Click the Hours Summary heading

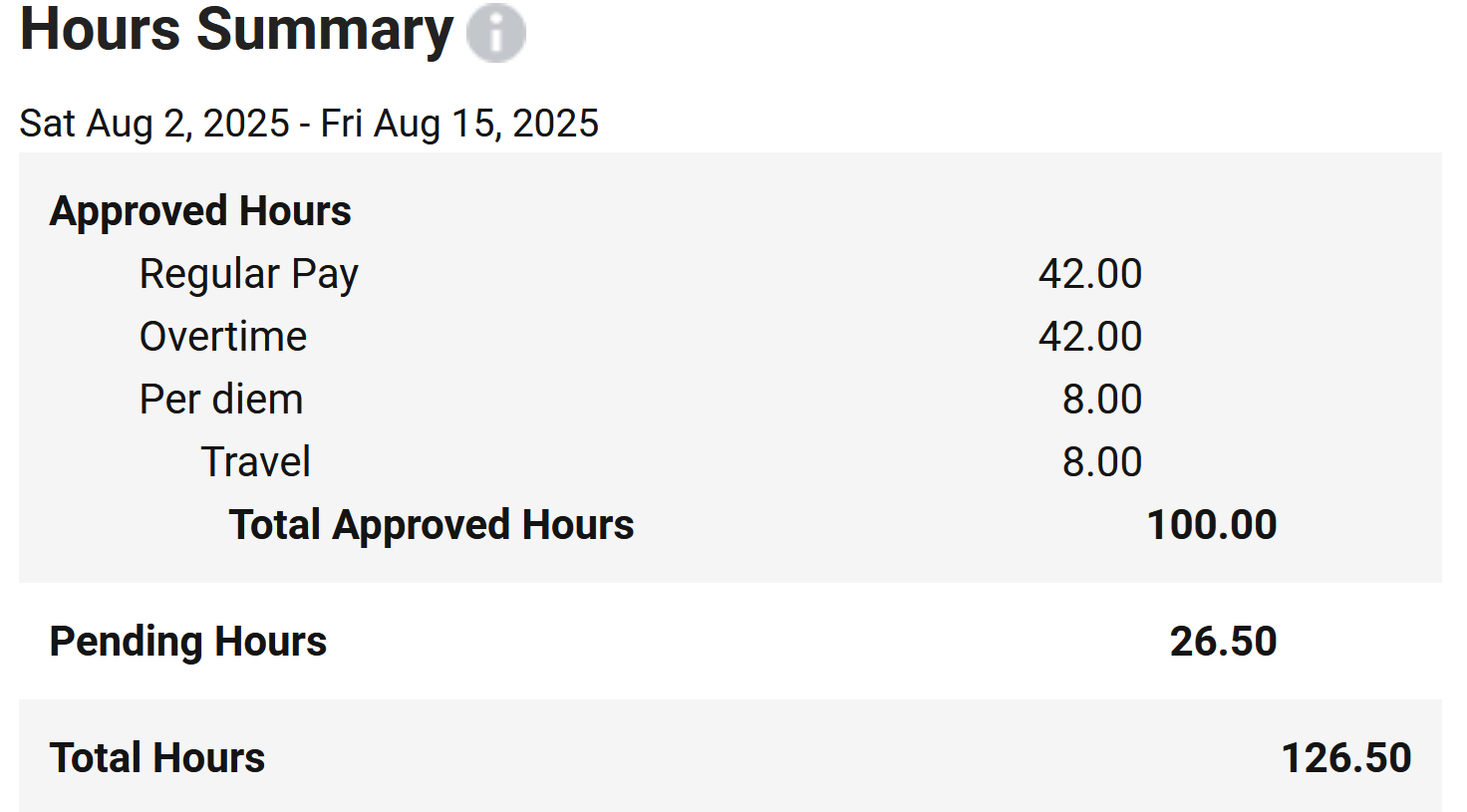pyautogui.click(x=236, y=30)
